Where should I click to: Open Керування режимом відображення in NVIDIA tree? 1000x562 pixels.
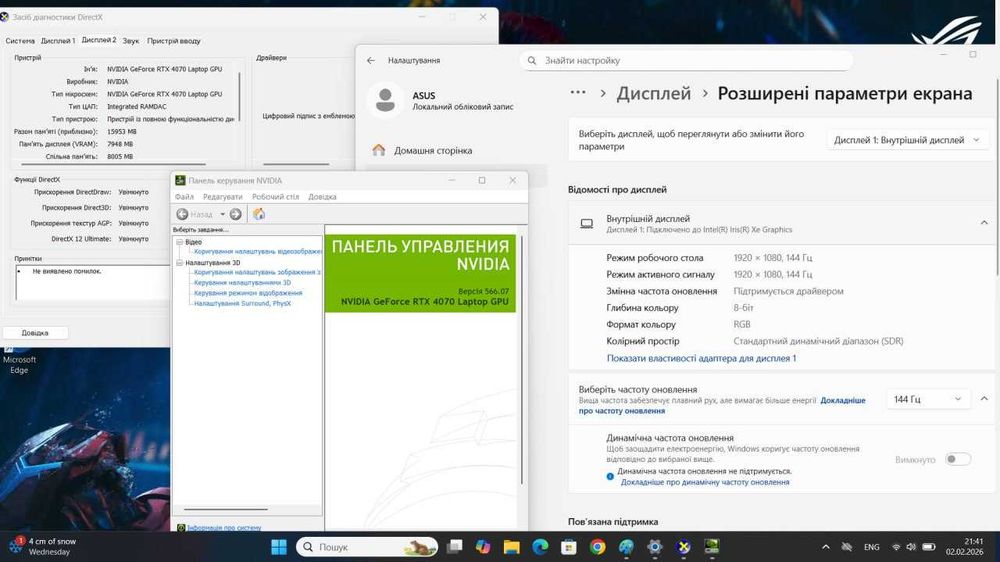tap(248, 293)
